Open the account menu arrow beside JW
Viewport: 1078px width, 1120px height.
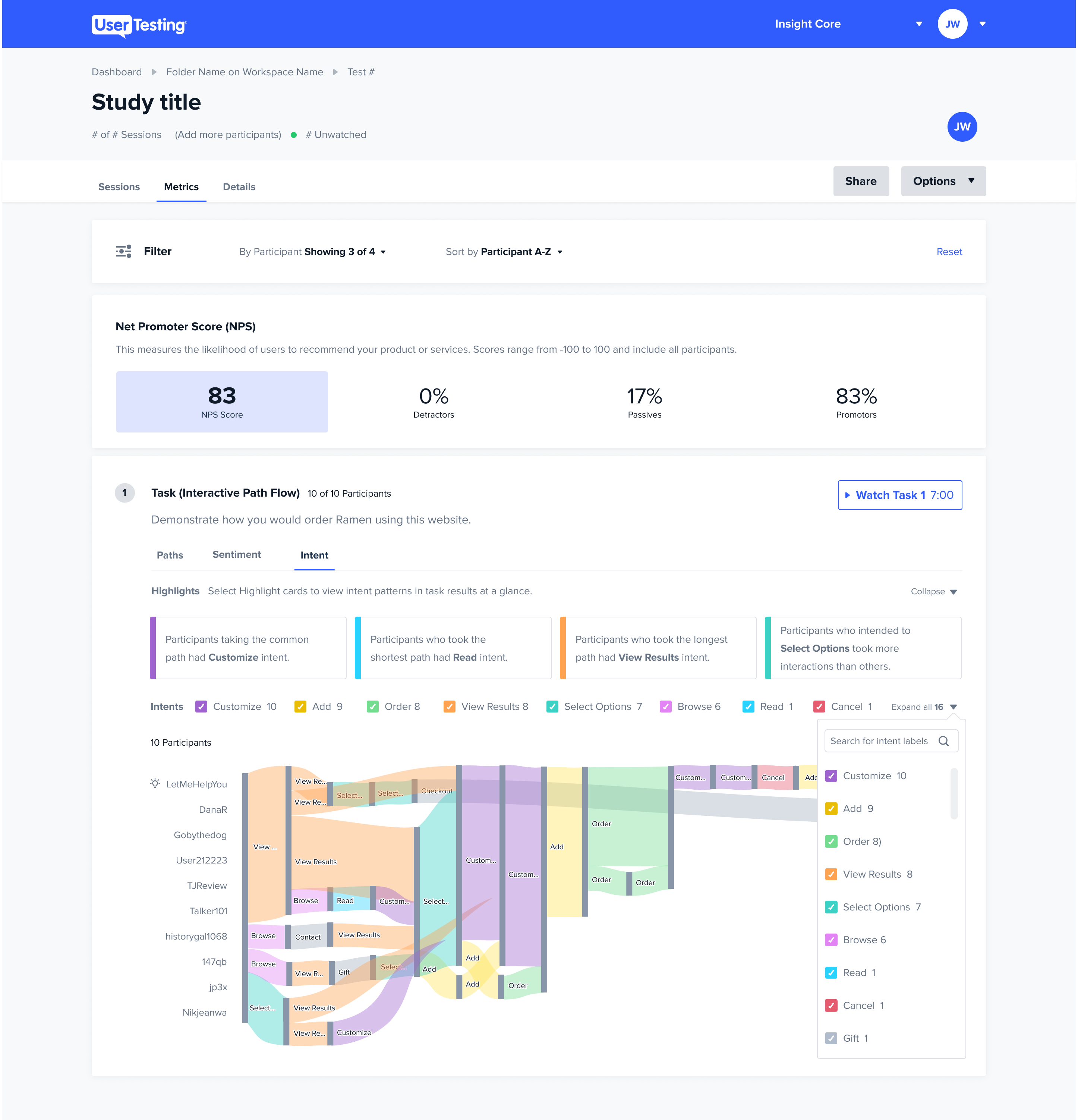click(x=983, y=24)
